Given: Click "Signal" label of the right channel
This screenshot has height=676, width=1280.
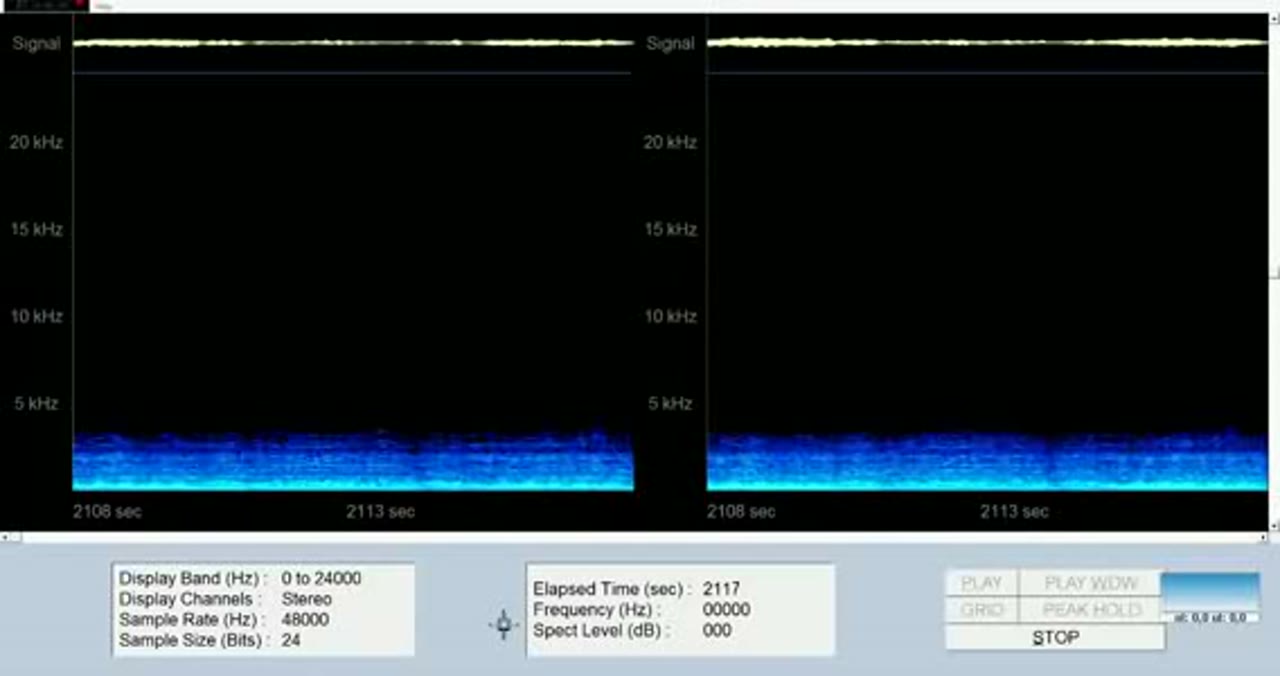Looking at the screenshot, I should (x=670, y=44).
